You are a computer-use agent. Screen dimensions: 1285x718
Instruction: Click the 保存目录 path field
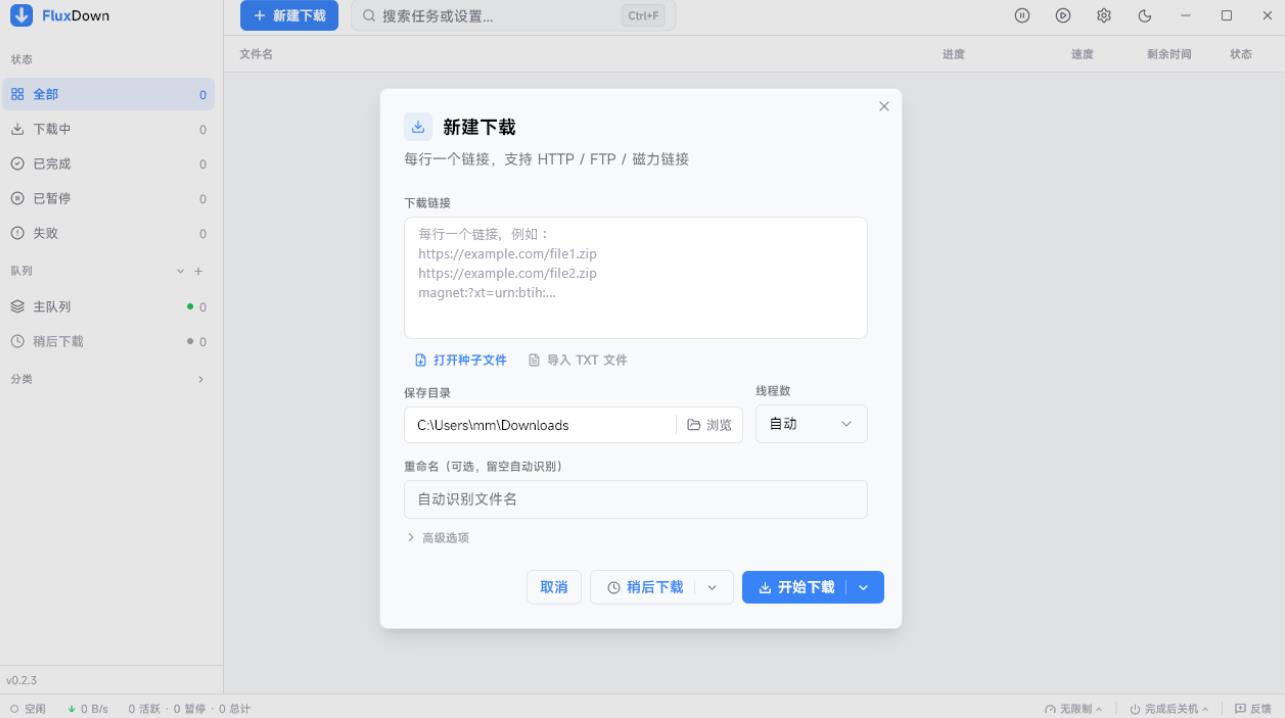pos(540,425)
